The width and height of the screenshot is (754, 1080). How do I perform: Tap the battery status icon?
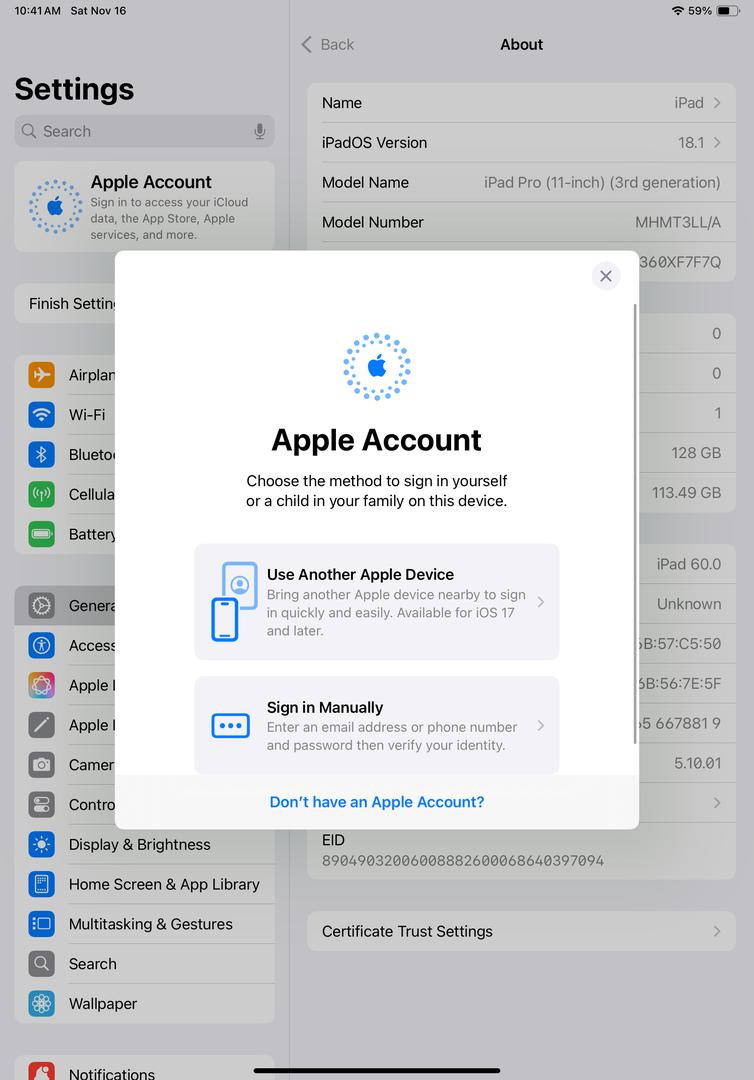point(728,11)
